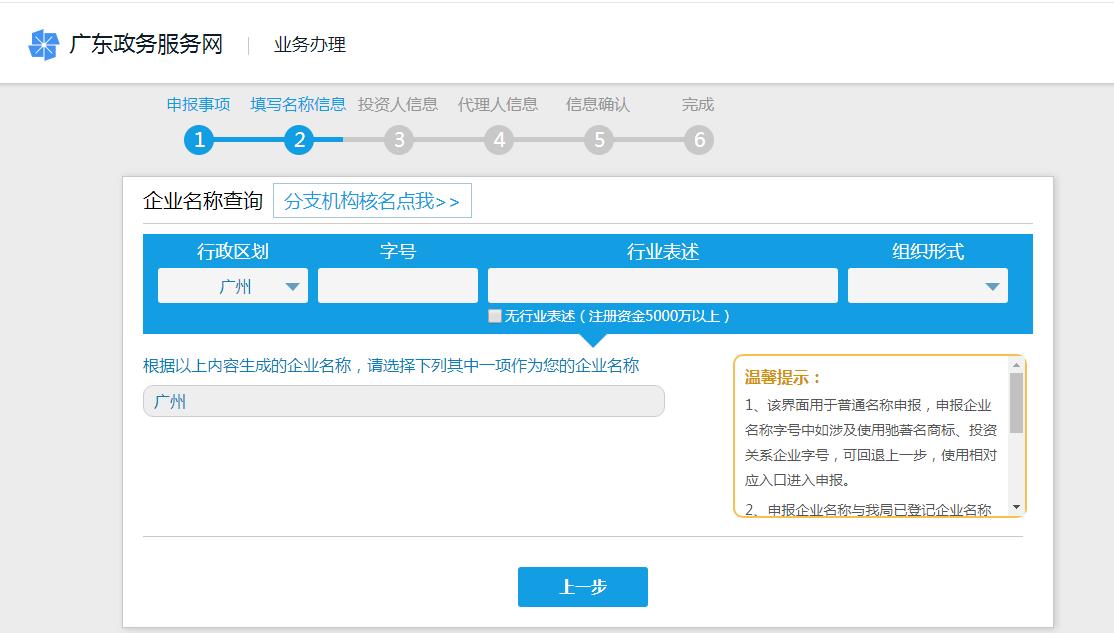Enable the 无行业表述 checkbox
1114x633 pixels.
495,316
